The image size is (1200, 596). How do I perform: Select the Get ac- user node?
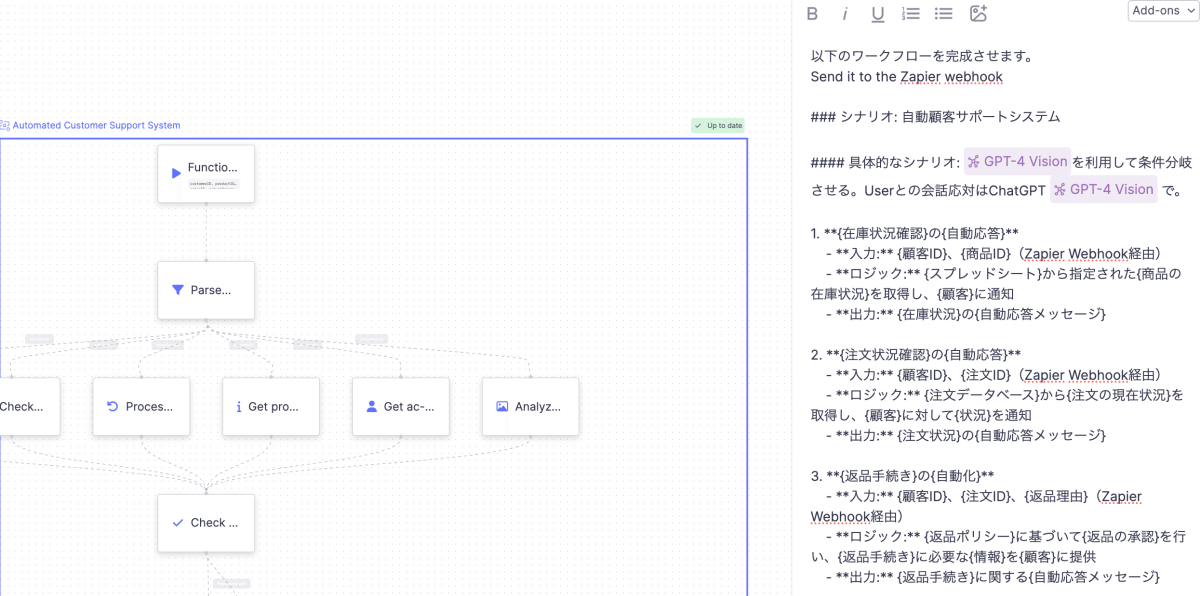[x=400, y=406]
